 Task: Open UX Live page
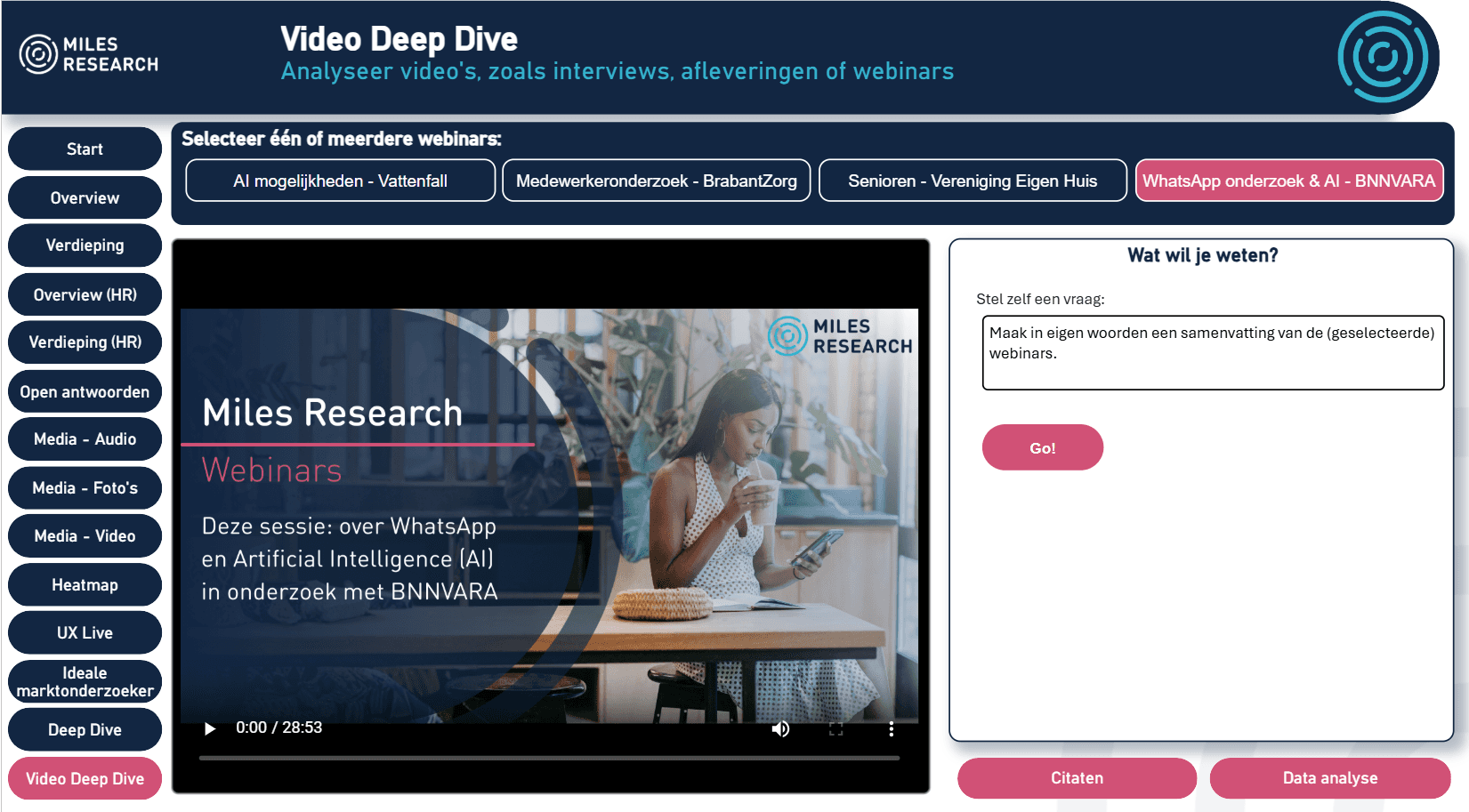pyautogui.click(x=85, y=633)
